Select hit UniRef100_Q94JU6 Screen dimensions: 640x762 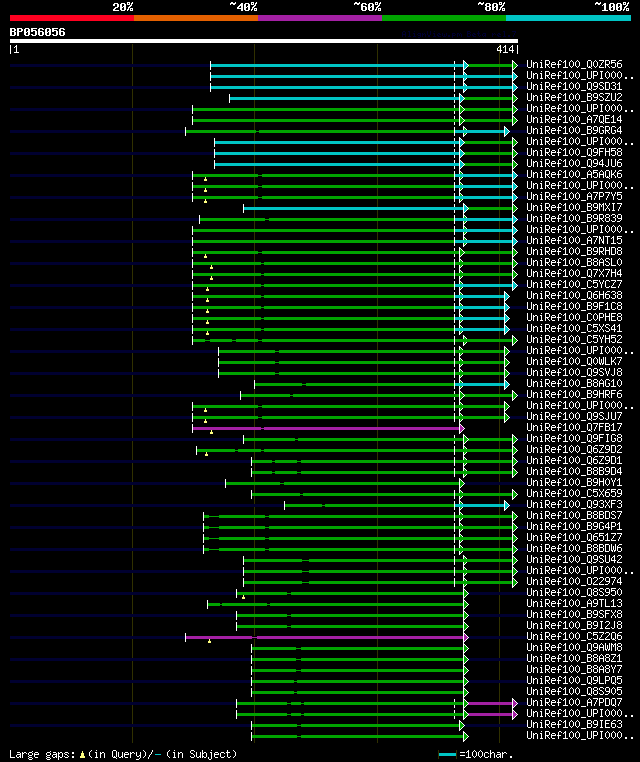tap(574, 164)
